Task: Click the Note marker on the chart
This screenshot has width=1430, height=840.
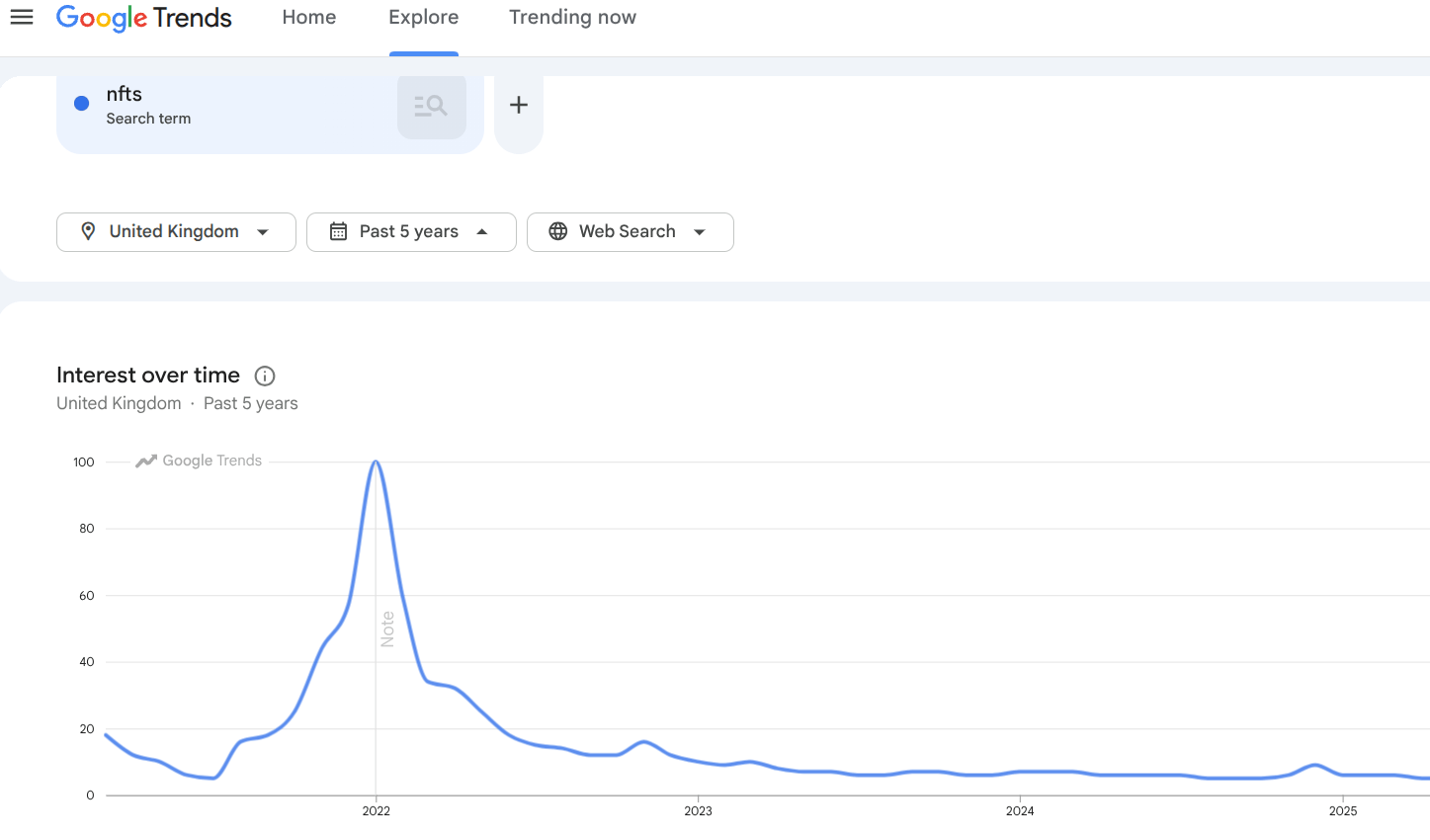Action: (x=386, y=628)
